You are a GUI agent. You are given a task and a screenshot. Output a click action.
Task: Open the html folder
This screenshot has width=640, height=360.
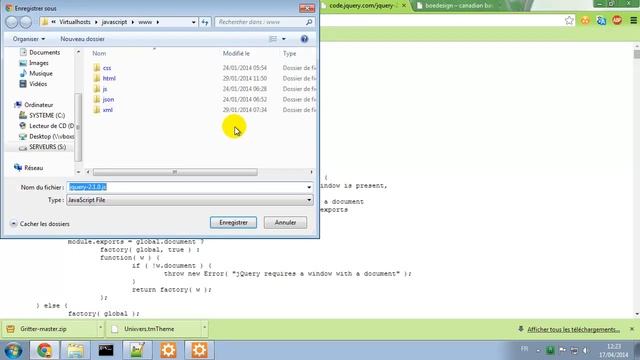[x=109, y=78]
